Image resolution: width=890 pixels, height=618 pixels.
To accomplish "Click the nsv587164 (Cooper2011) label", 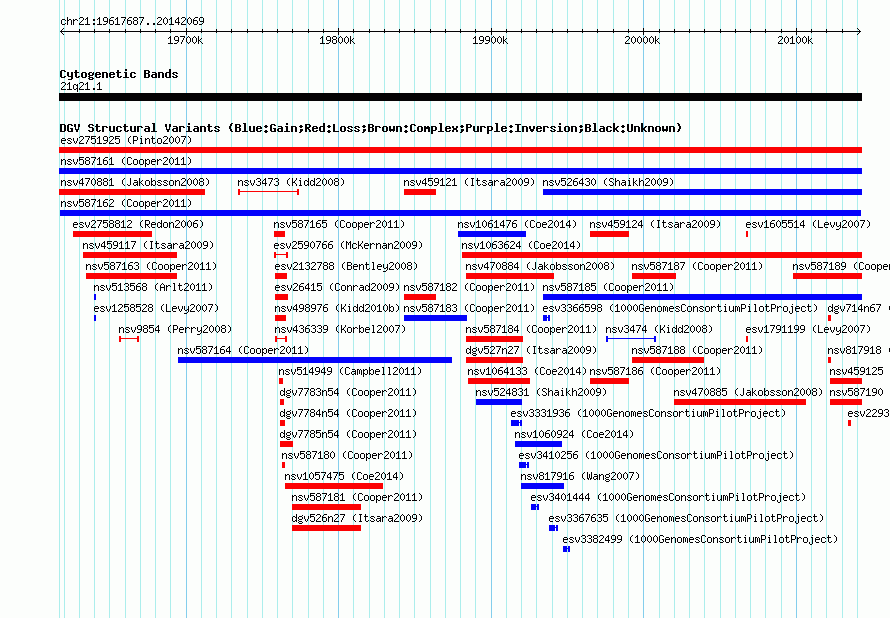I will 243,350.
